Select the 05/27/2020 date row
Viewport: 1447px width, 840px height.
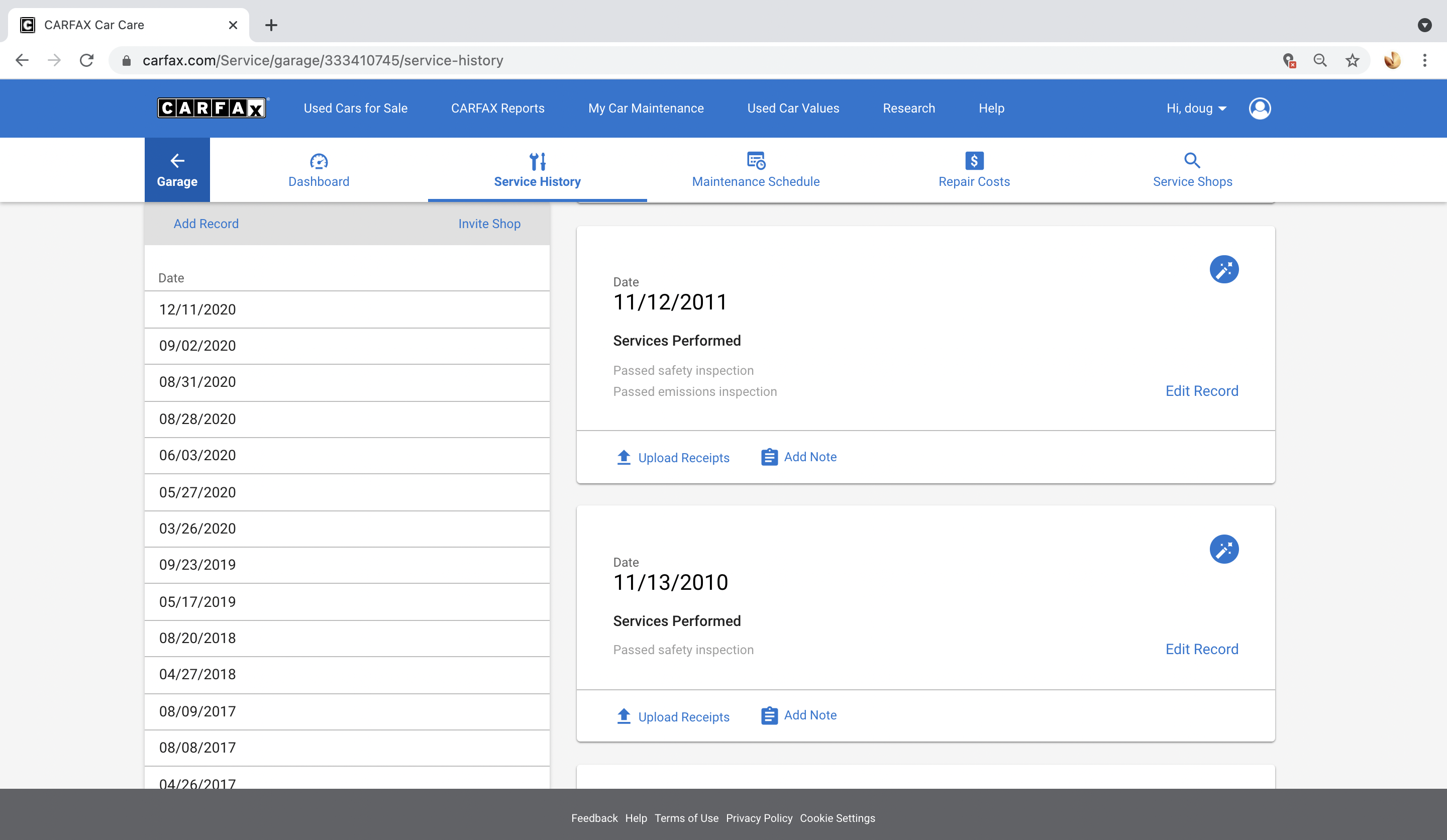347,492
